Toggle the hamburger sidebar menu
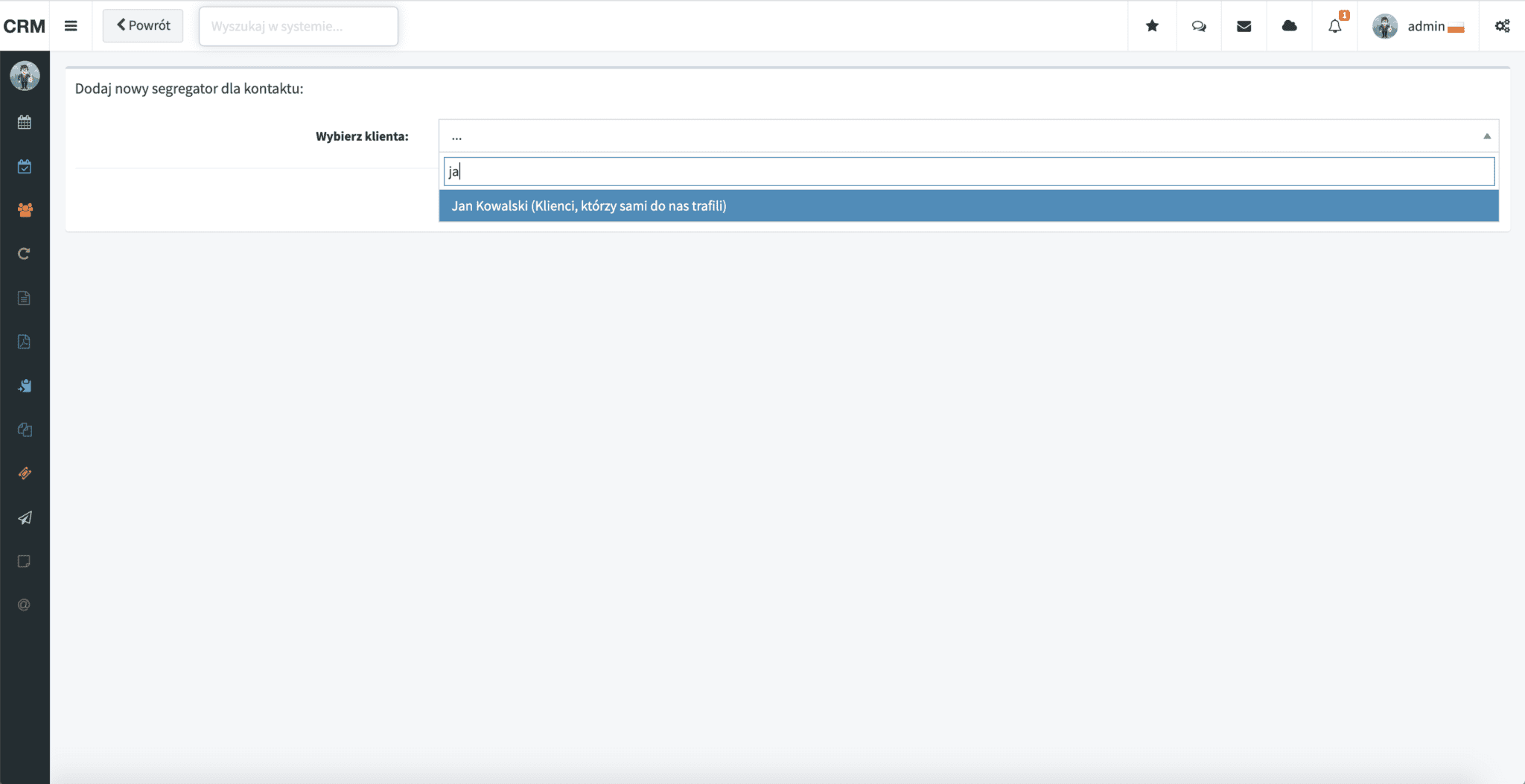Screen dimensions: 1525x784 coord(71,26)
